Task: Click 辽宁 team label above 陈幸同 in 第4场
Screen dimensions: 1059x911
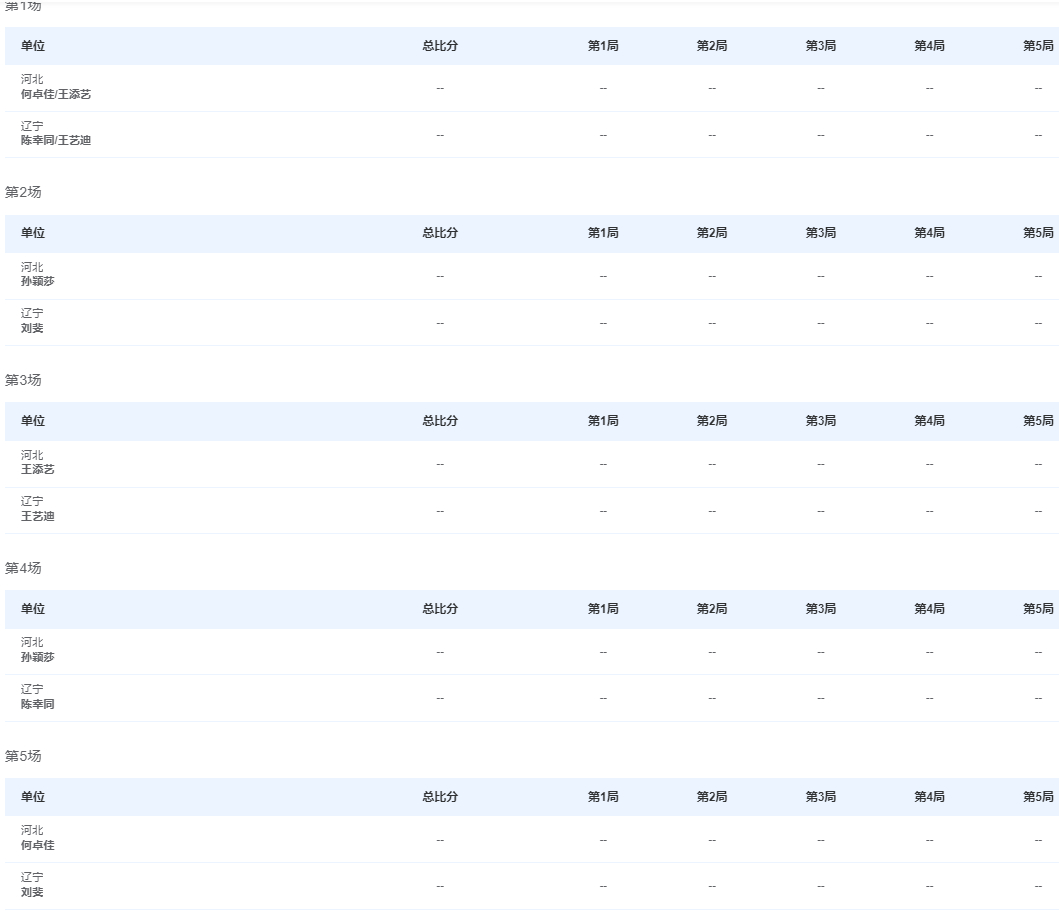Action: [32, 689]
